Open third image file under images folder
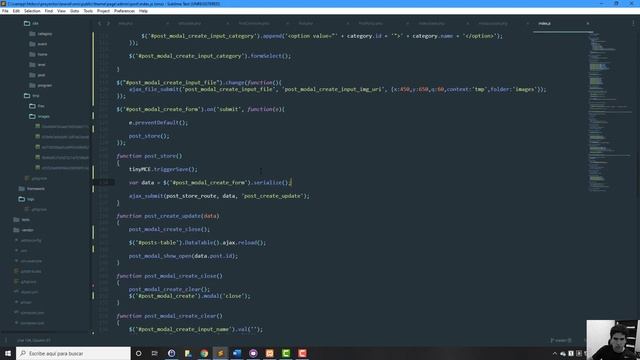Screen dimensions: 640x360 tap(62, 147)
